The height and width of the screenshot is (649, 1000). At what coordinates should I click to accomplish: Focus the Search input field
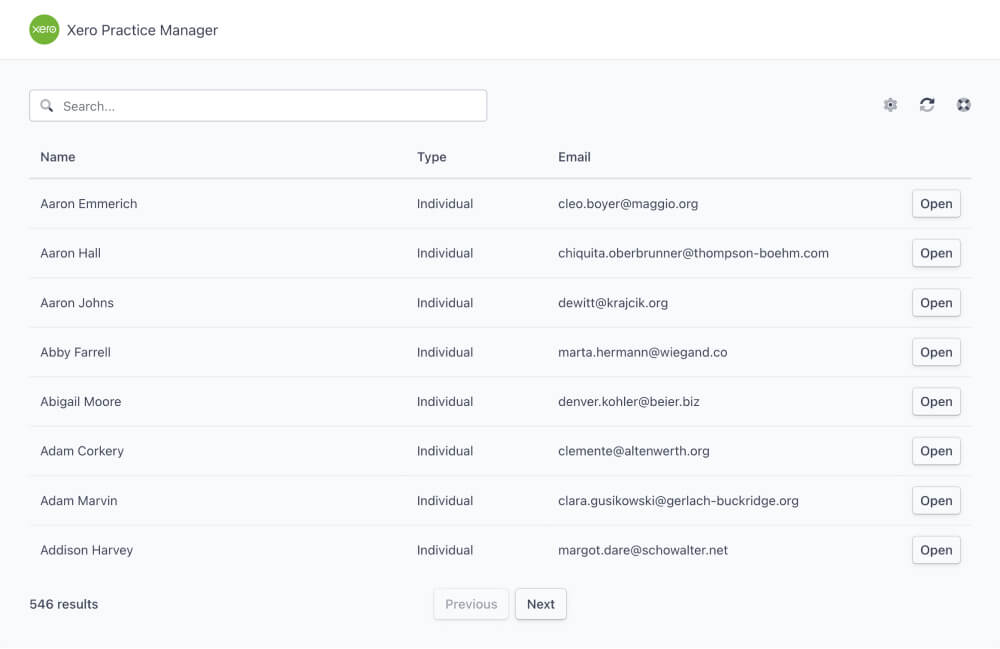[x=270, y=106]
